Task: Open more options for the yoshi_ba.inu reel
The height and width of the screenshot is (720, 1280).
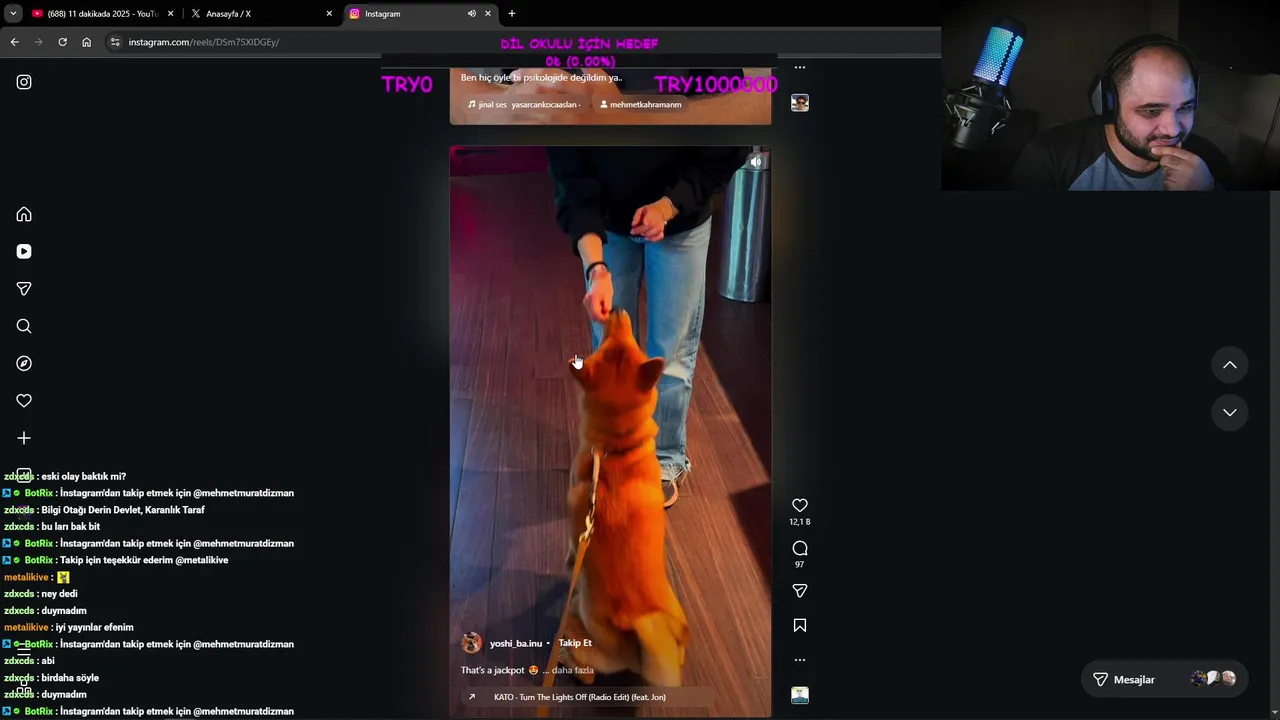Action: 800,660
